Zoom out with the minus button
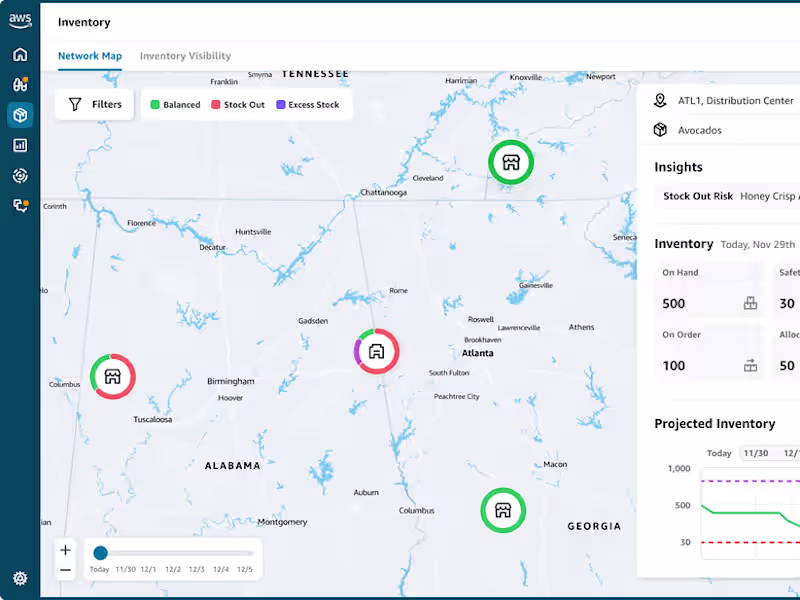800x600 pixels. coord(65,570)
